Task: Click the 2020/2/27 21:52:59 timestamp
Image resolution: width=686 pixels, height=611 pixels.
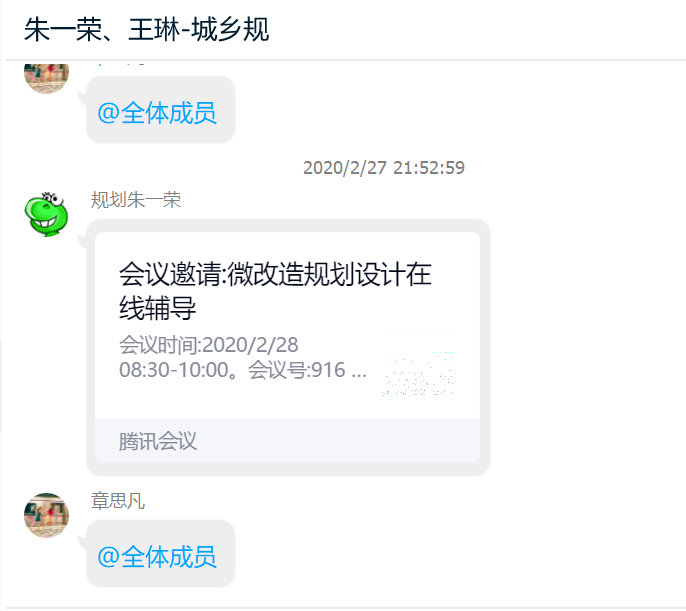Action: coord(384,168)
